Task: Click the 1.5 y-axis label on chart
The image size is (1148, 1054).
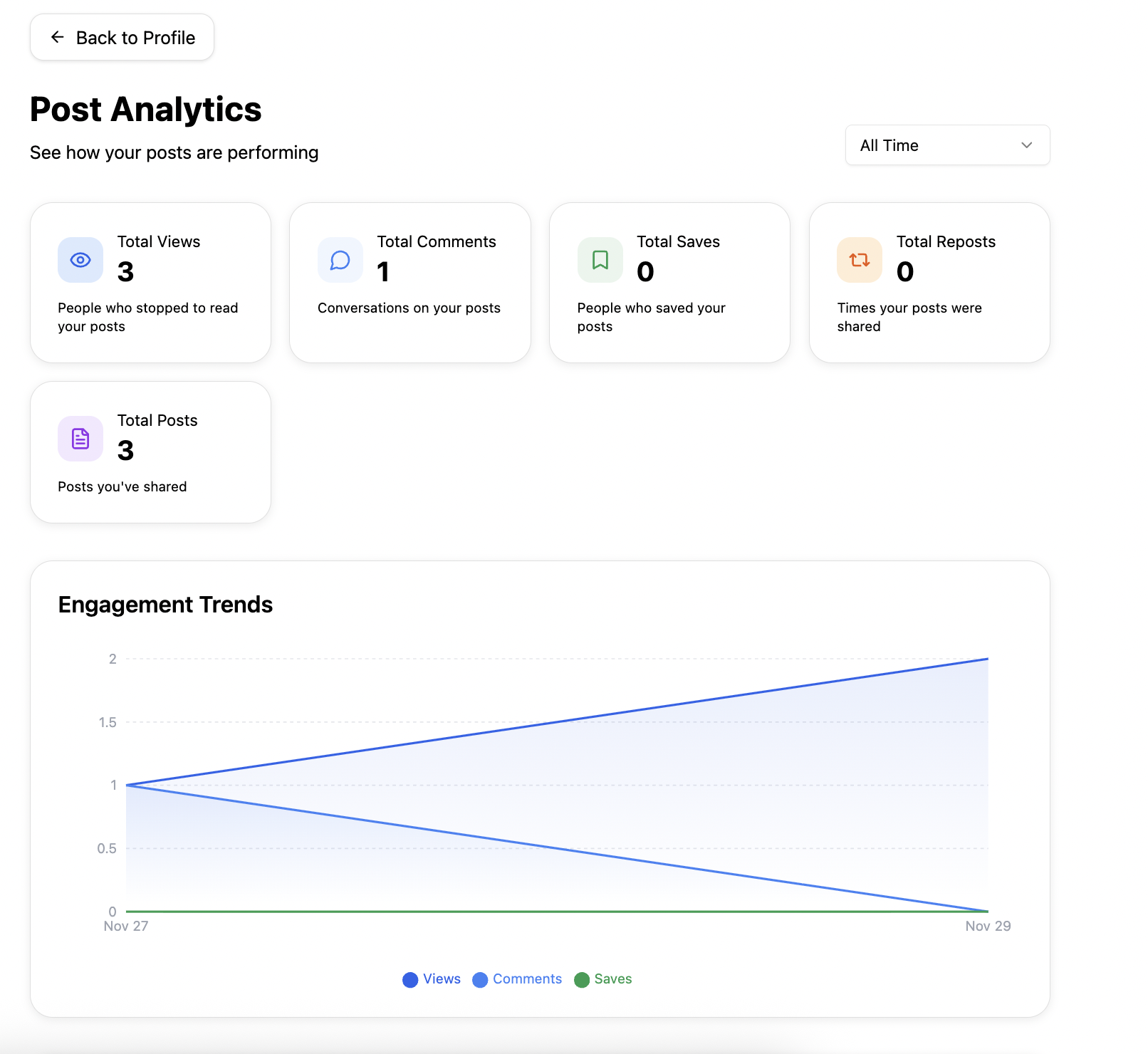Action: point(108,722)
